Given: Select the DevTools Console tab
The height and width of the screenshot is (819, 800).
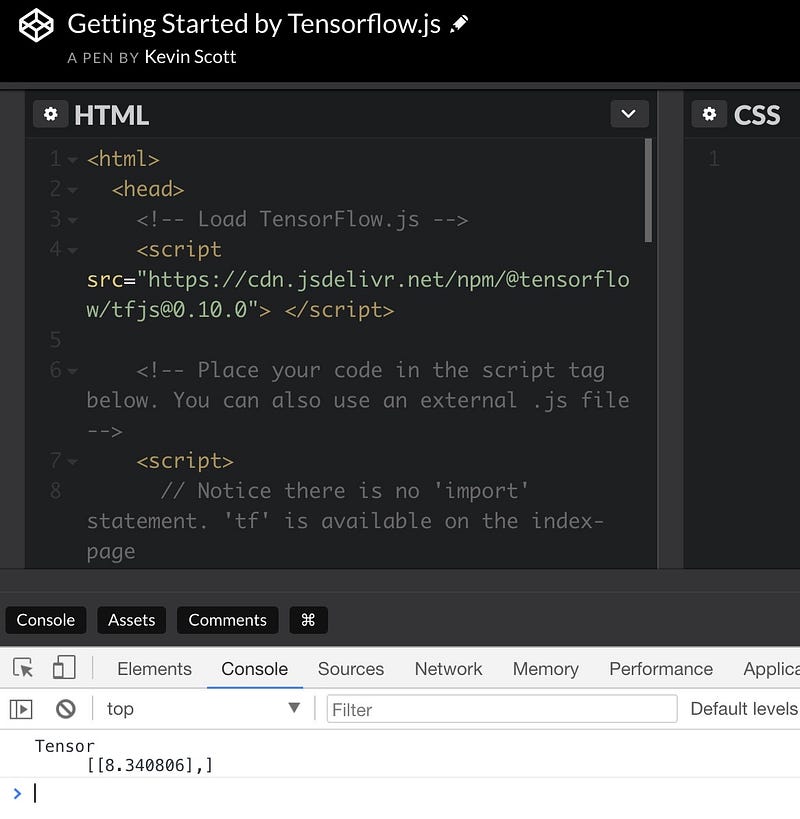Looking at the screenshot, I should [x=254, y=669].
